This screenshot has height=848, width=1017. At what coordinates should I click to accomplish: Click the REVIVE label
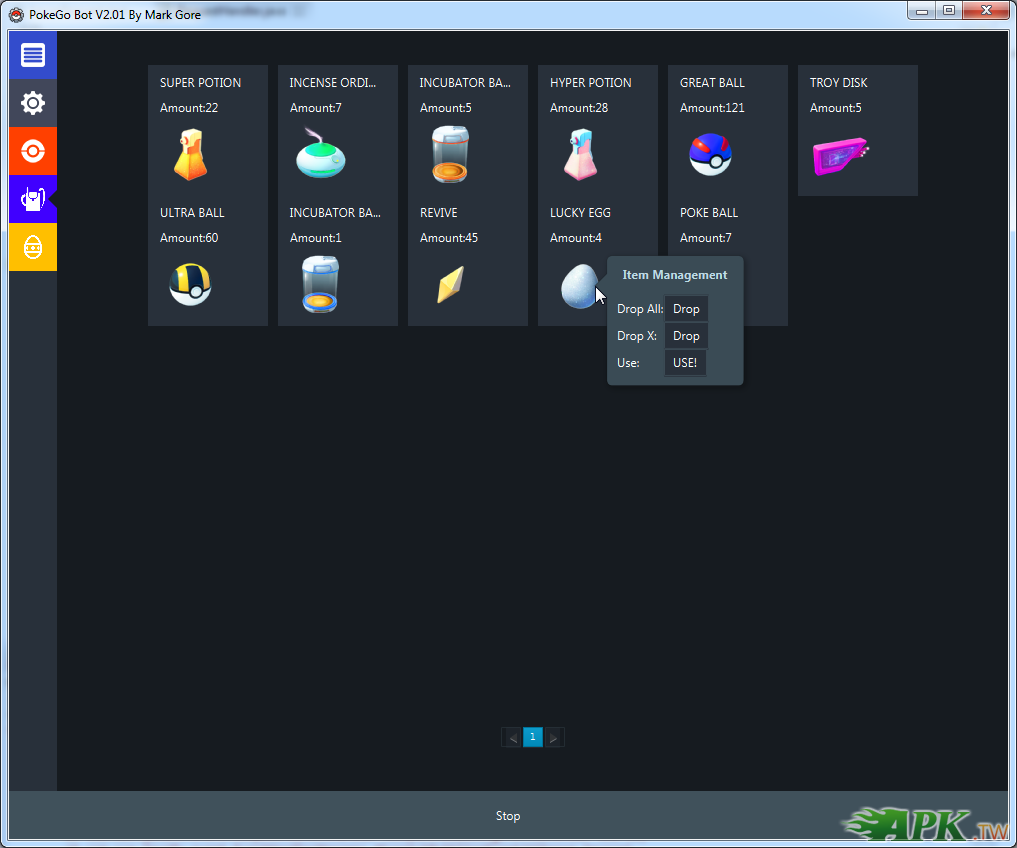click(438, 213)
